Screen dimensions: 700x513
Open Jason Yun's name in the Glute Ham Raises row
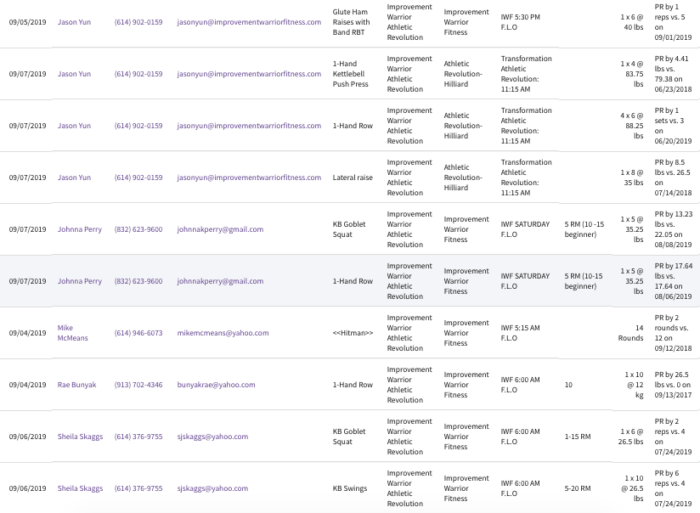pos(74,22)
